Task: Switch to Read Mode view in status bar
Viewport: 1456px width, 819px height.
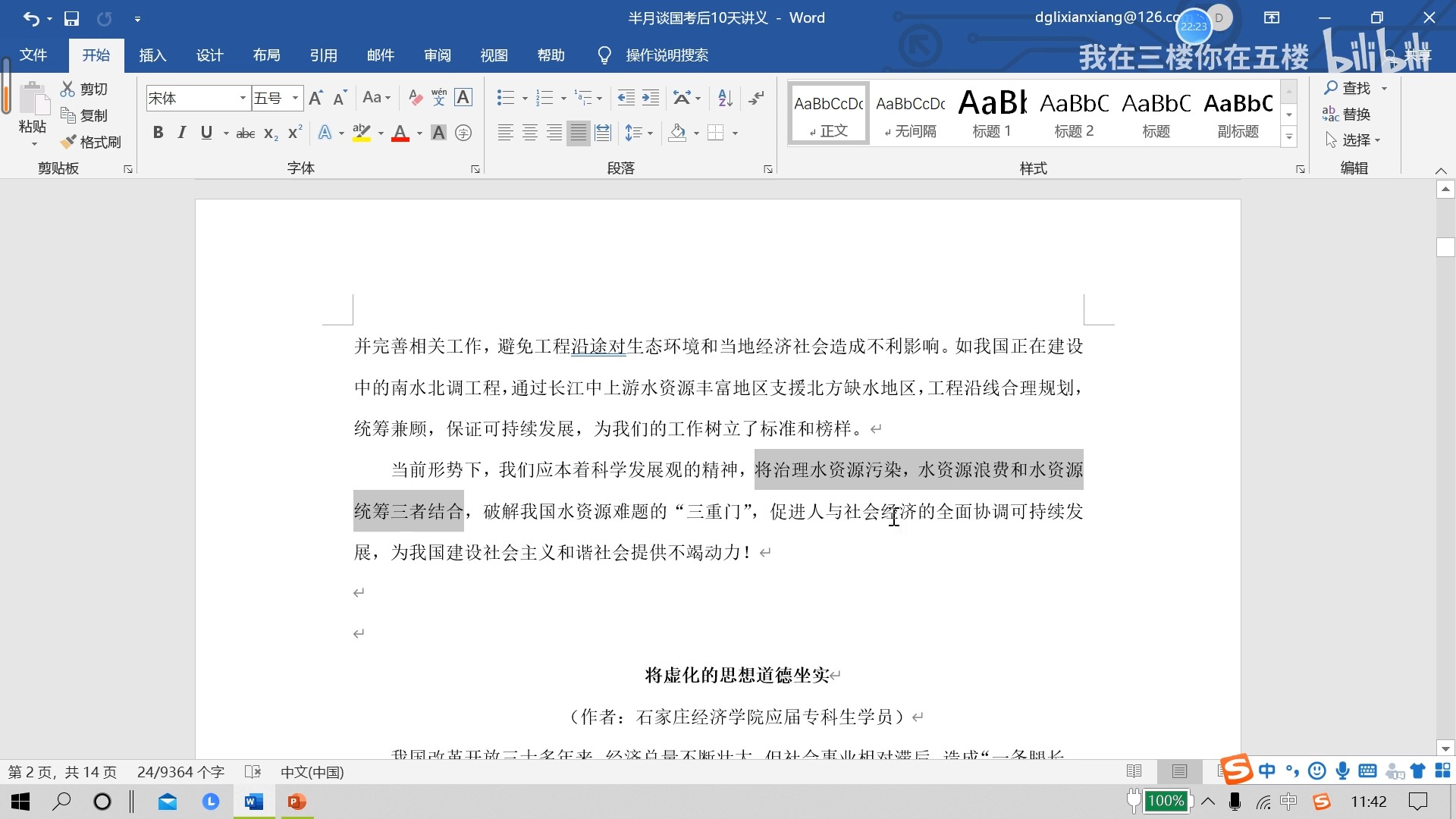Action: click(1134, 772)
